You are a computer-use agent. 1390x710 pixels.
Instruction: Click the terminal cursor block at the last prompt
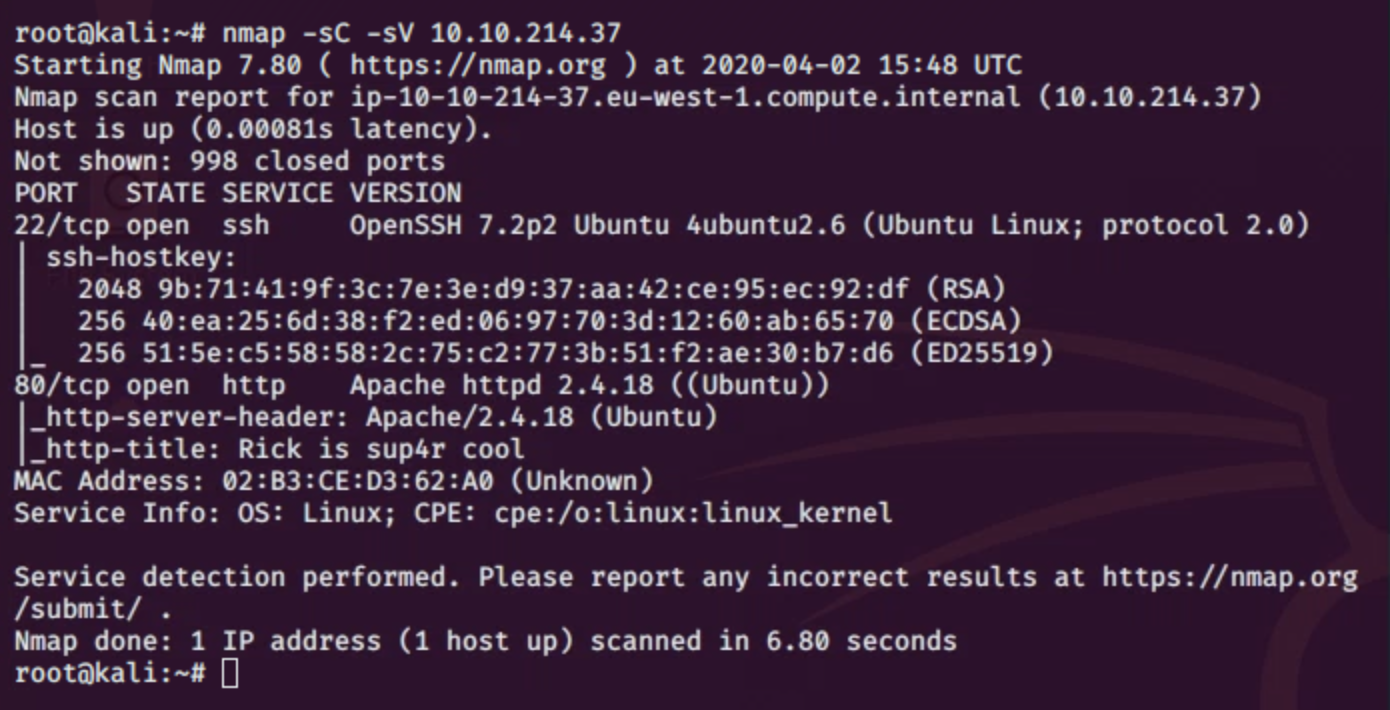(230, 673)
